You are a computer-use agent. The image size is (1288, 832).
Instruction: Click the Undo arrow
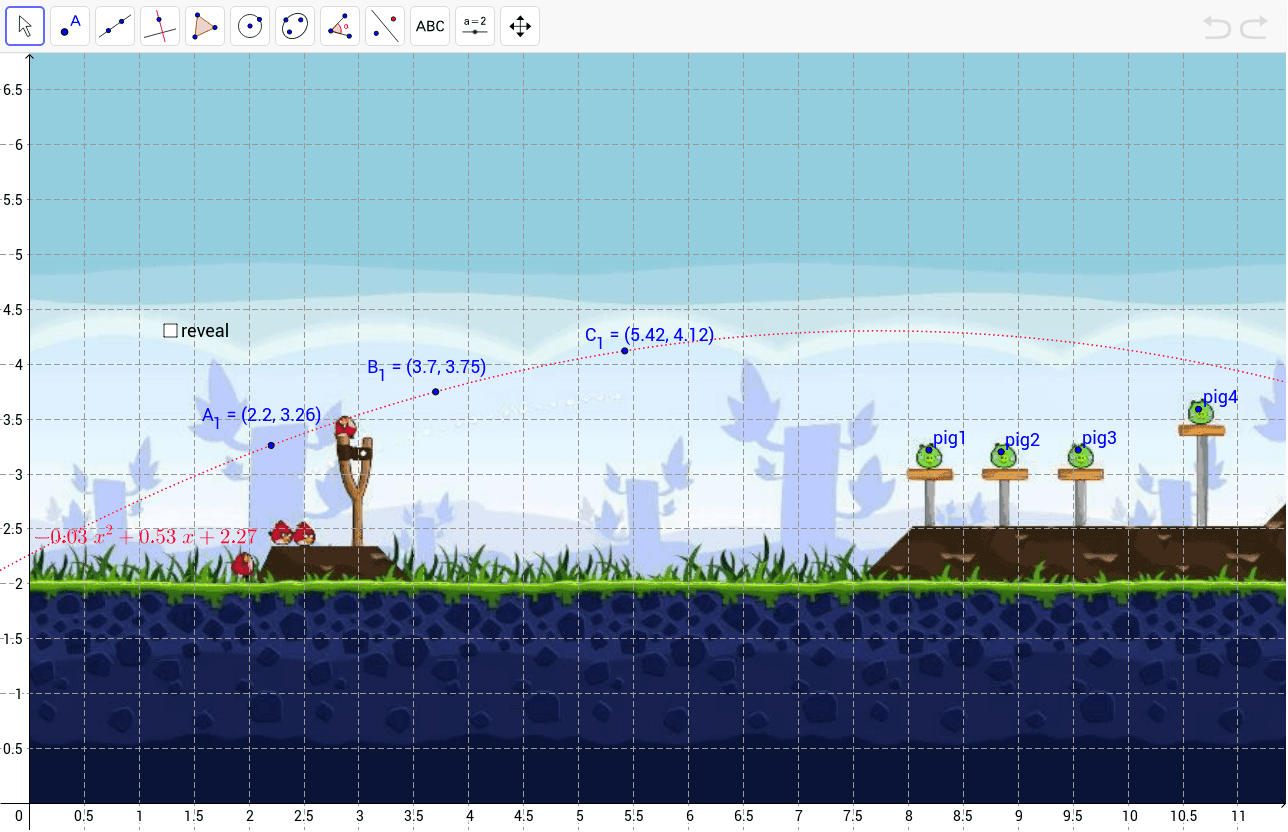(x=1217, y=27)
